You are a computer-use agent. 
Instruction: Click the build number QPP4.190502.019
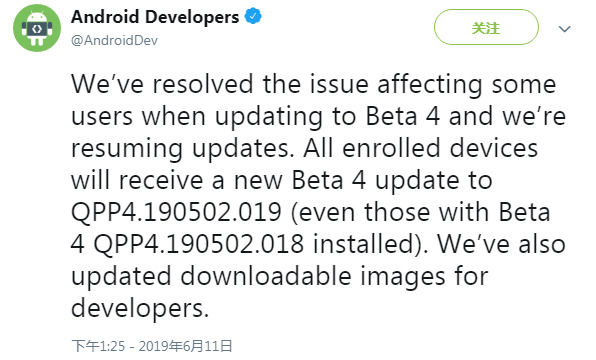click(176, 212)
